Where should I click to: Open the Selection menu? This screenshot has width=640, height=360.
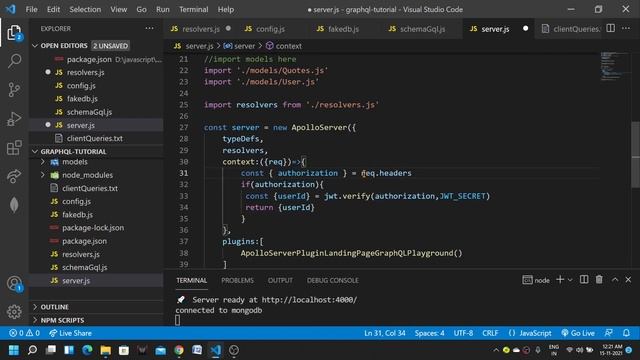point(85,9)
